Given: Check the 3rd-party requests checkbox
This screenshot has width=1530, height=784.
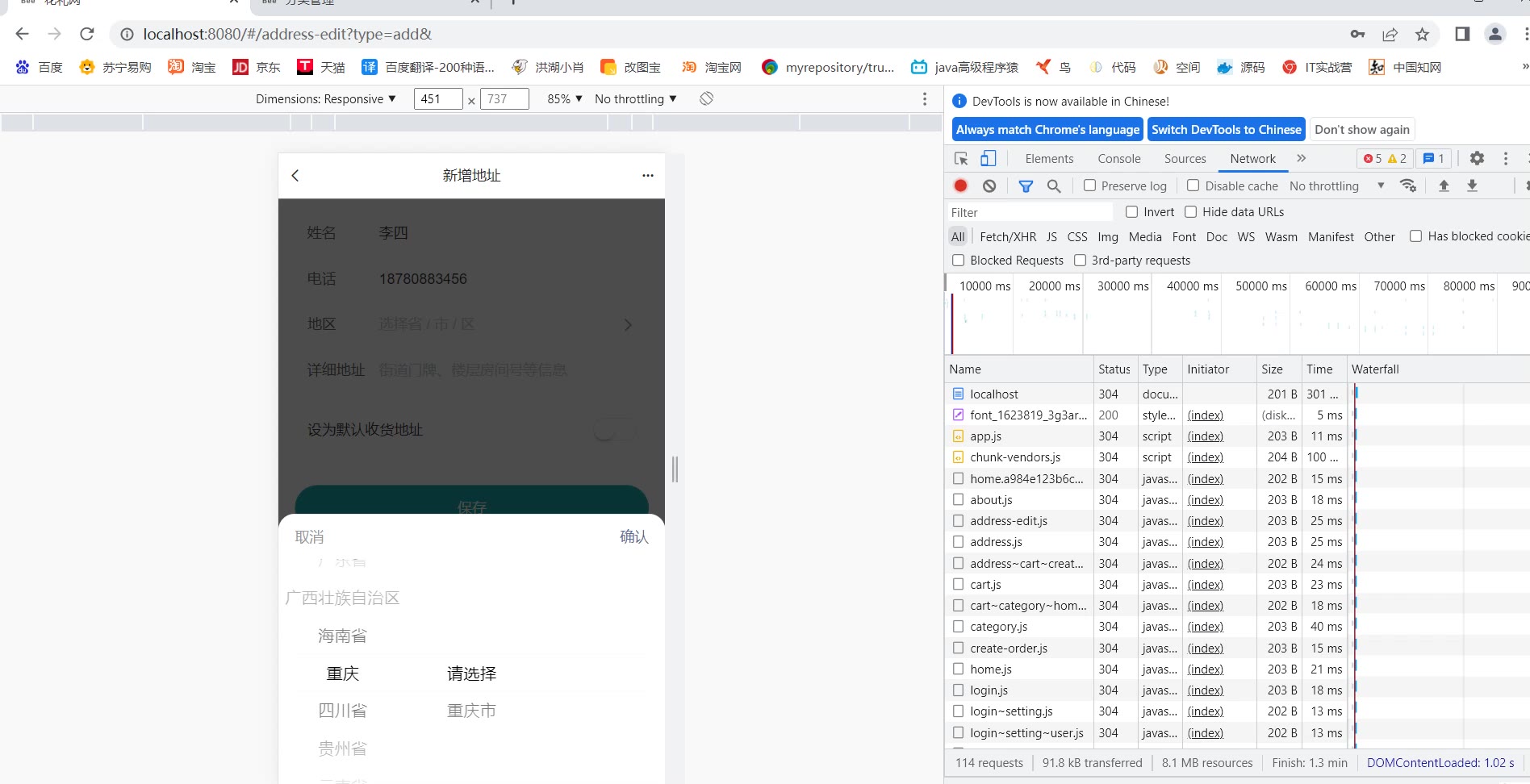Looking at the screenshot, I should 1080,260.
